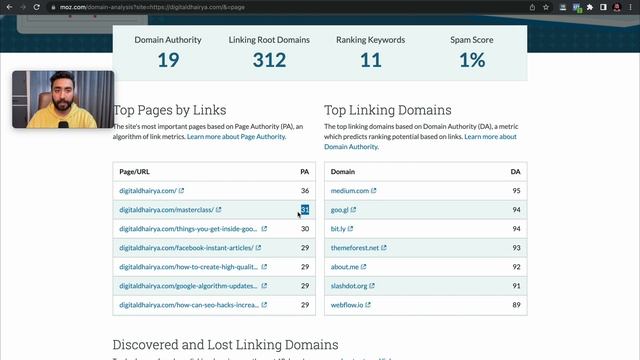The width and height of the screenshot is (640, 360).
Task: Click the highlighted PA value 31
Action: pyautogui.click(x=305, y=209)
